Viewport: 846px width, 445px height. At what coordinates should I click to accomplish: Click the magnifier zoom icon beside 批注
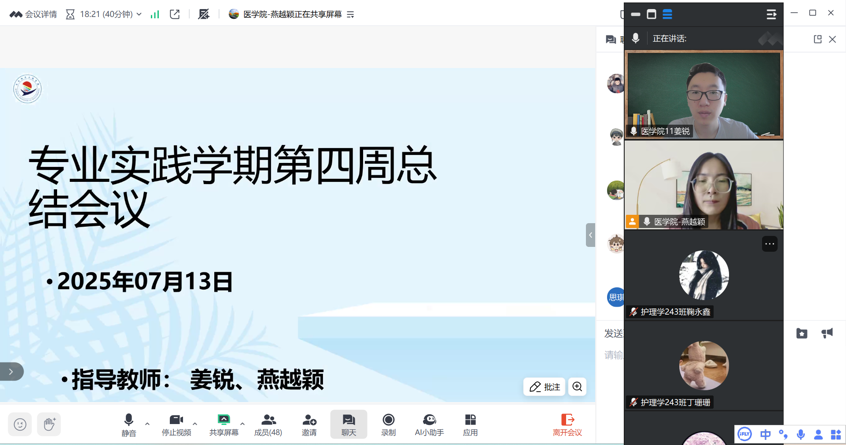(578, 387)
